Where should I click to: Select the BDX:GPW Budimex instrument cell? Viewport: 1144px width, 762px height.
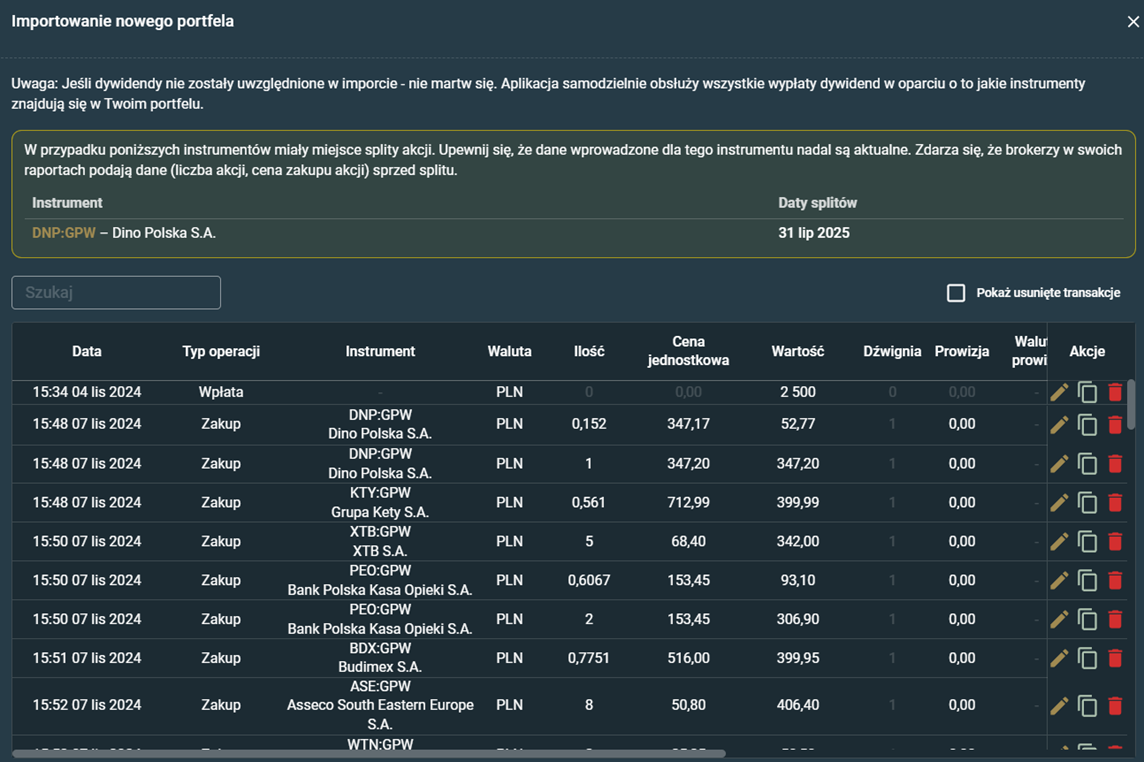pos(380,658)
